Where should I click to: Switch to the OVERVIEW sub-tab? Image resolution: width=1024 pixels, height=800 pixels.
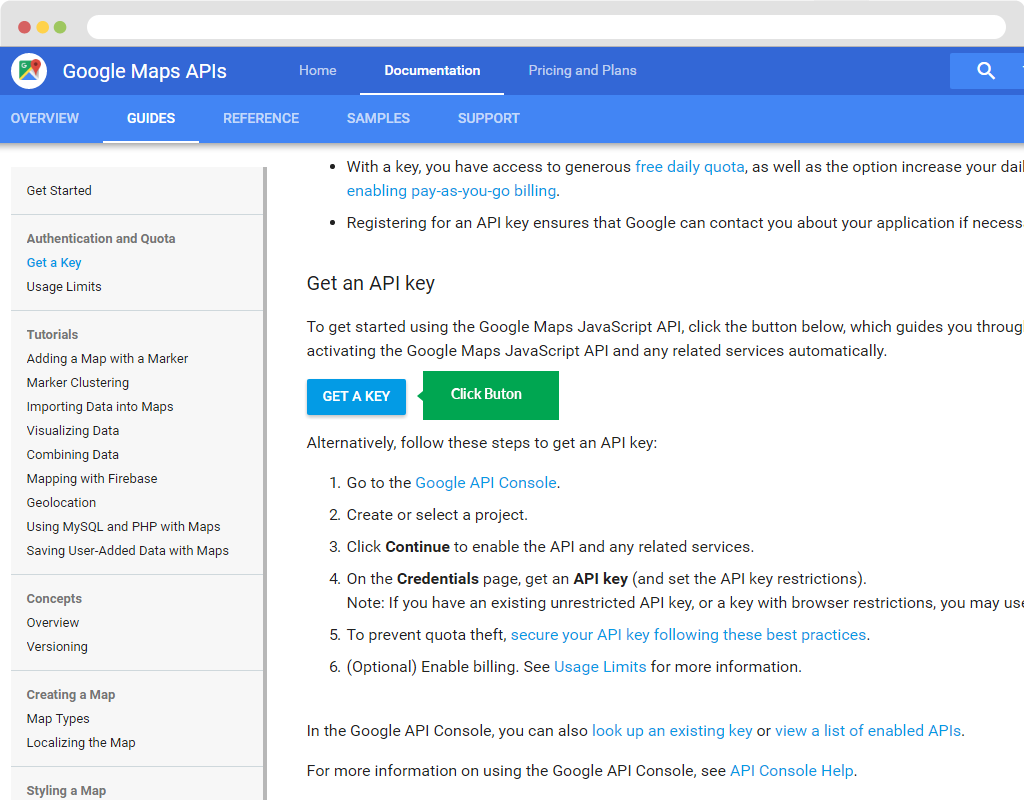(x=44, y=118)
